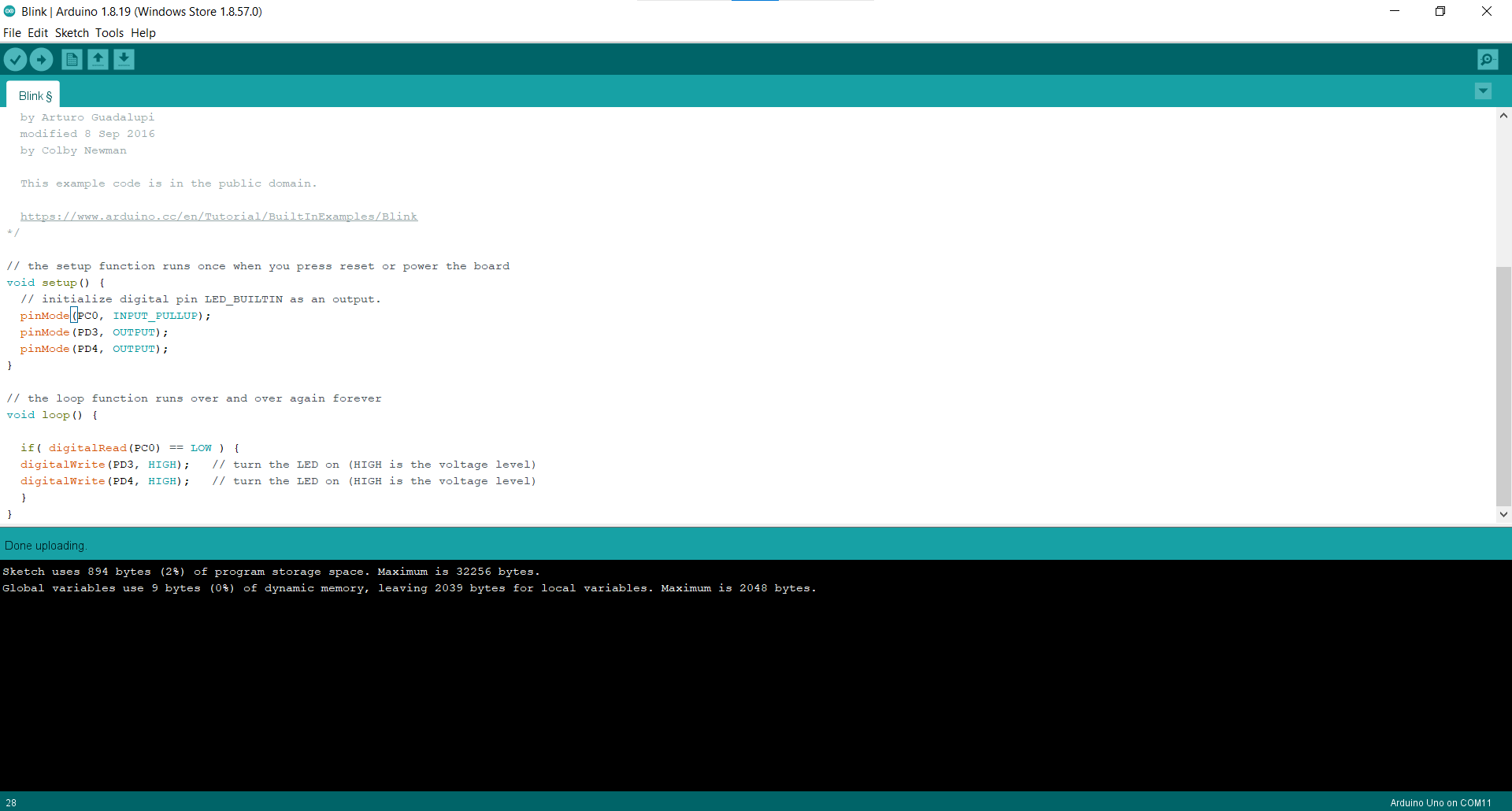Click the pinMode(PD3, OUTPUT) line
The image size is (1512, 811).
tap(94, 332)
